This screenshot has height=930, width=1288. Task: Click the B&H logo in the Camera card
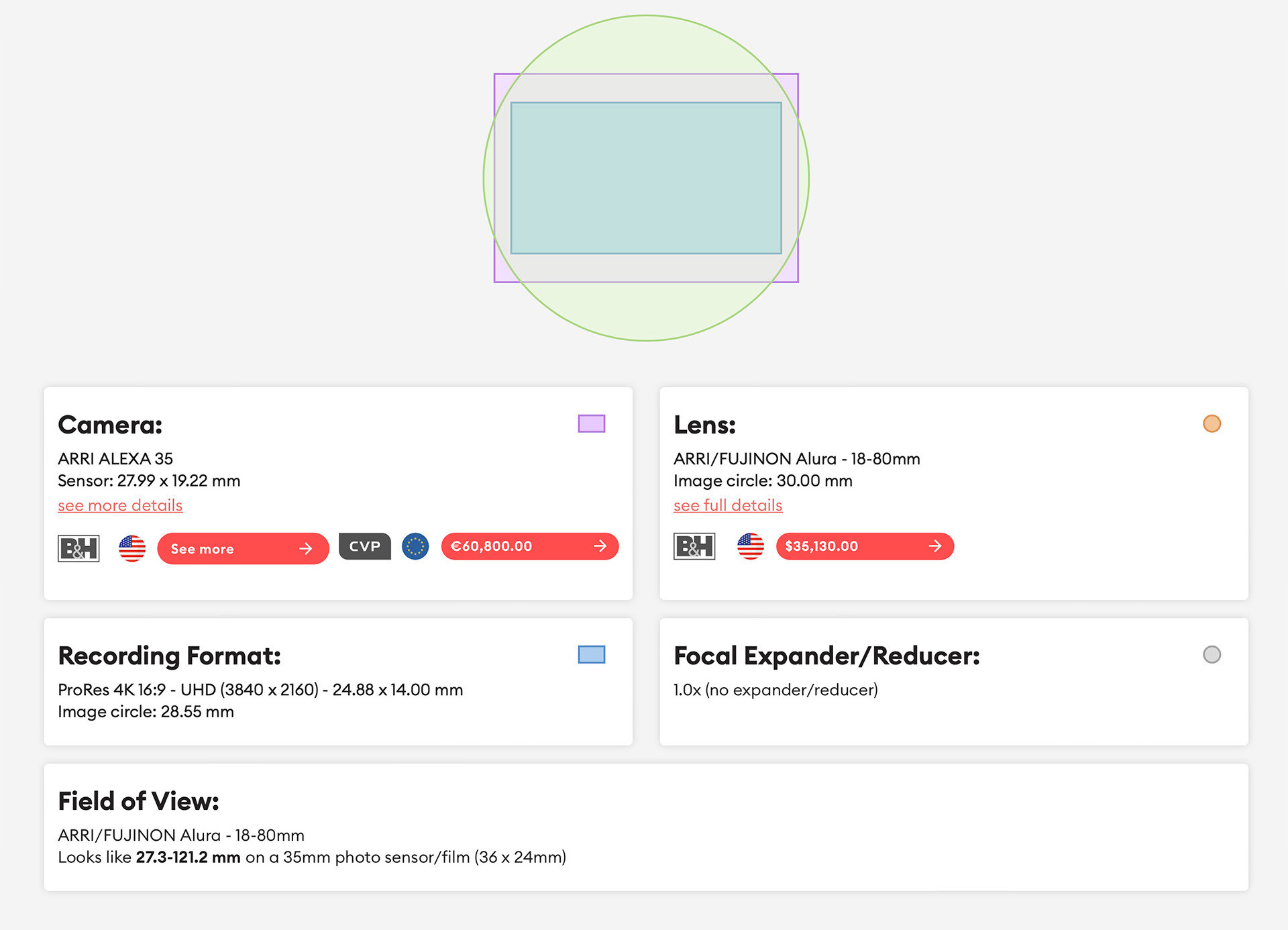coord(78,548)
